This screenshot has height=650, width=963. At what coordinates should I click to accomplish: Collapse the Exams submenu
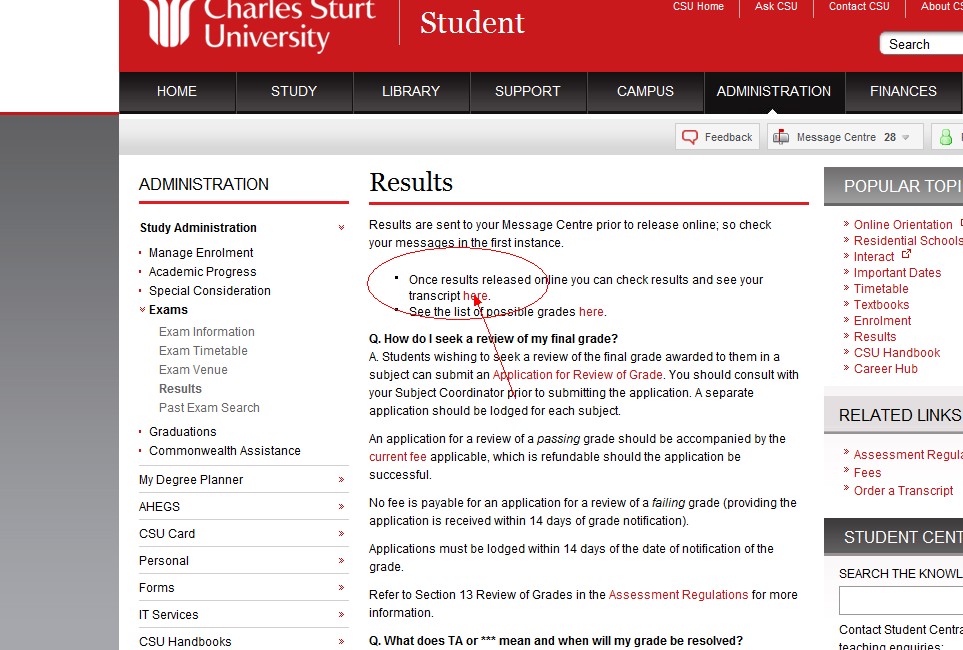point(142,310)
